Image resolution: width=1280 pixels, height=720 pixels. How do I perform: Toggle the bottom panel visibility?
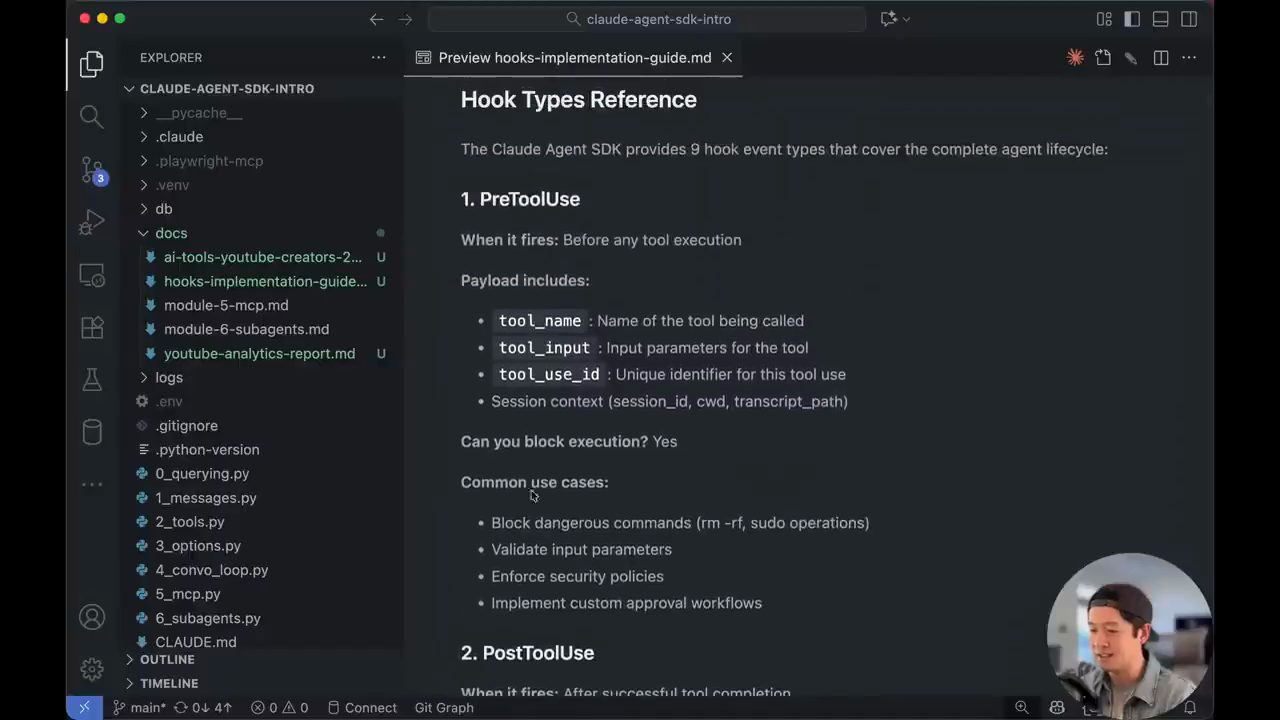pyautogui.click(x=1160, y=19)
